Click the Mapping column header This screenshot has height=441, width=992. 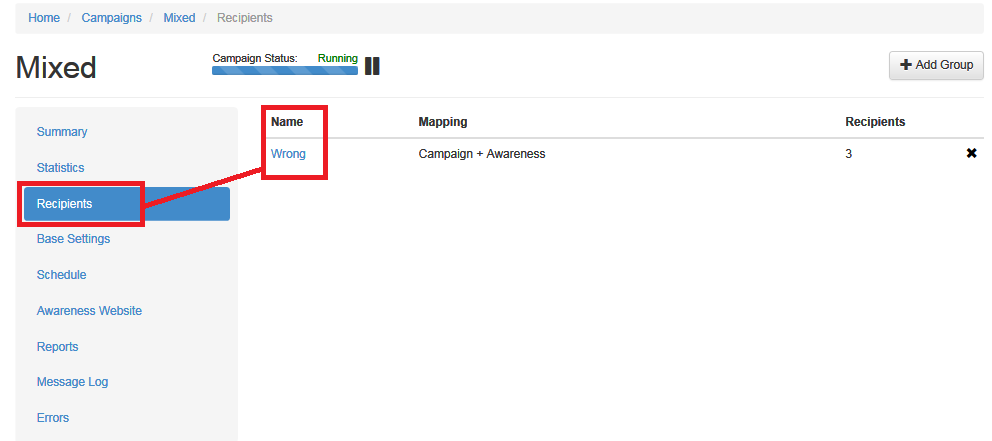click(443, 121)
